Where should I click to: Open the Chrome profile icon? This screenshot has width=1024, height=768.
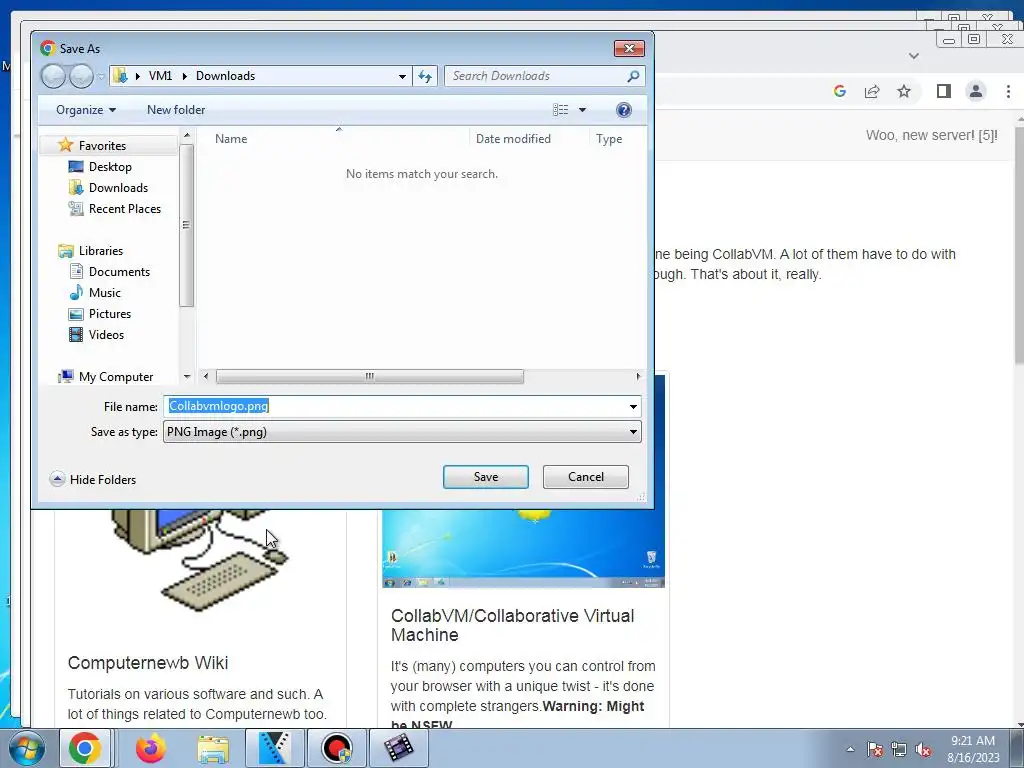point(976,91)
